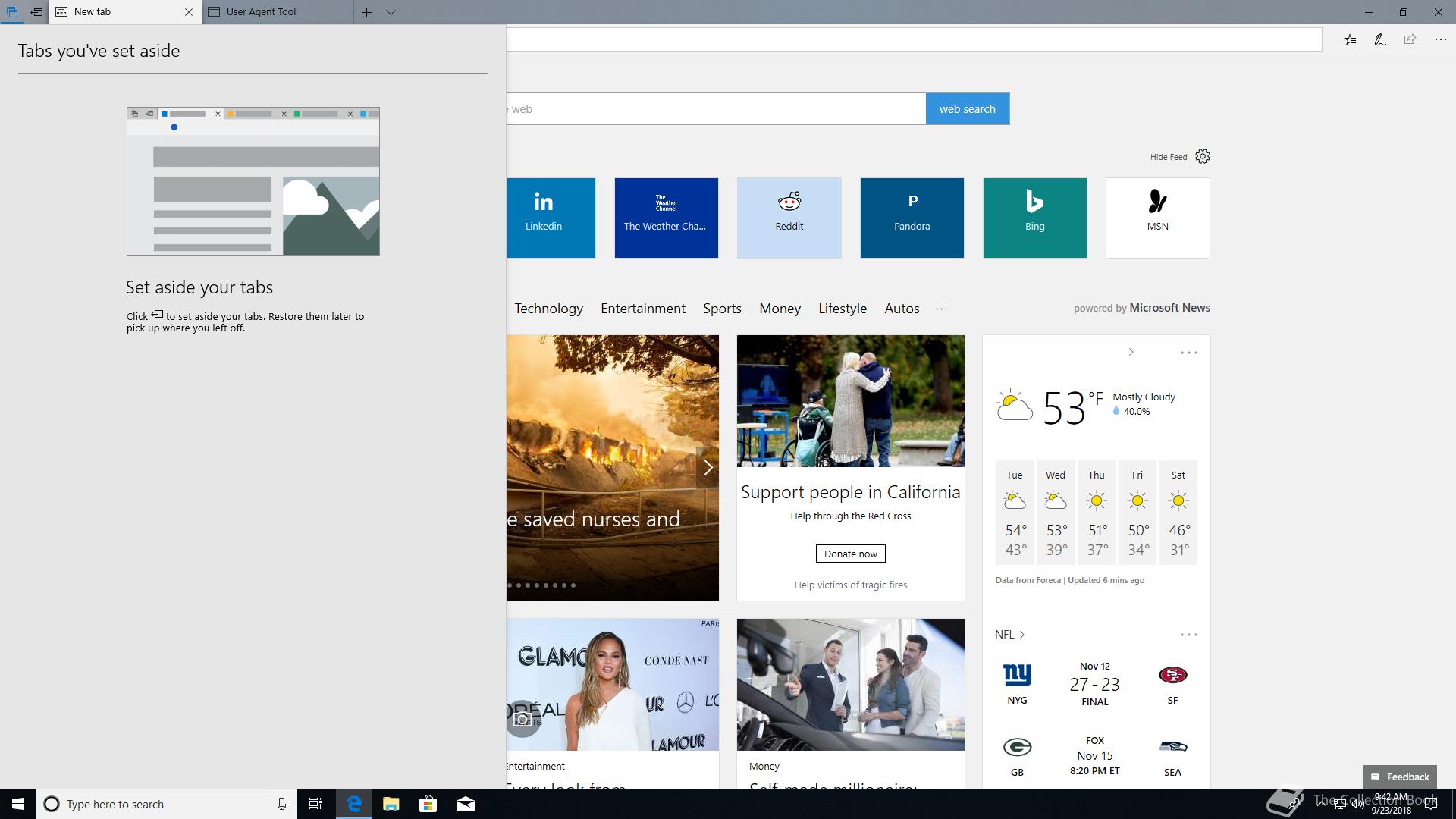
Task: Select the Money news category
Action: pos(780,309)
